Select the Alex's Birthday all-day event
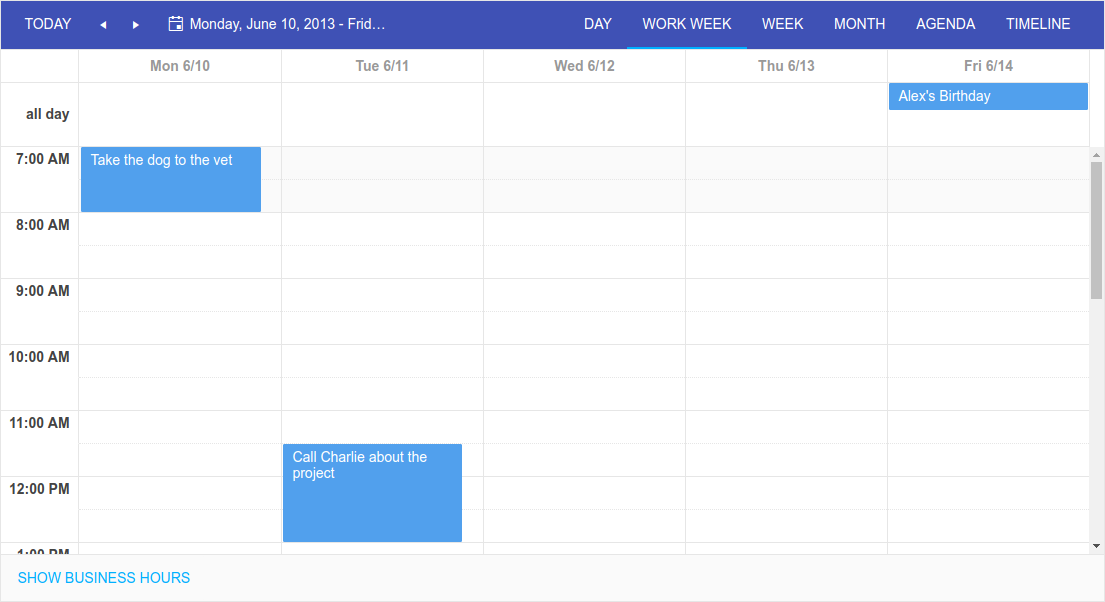The width and height of the screenshot is (1105, 602). pos(988,97)
